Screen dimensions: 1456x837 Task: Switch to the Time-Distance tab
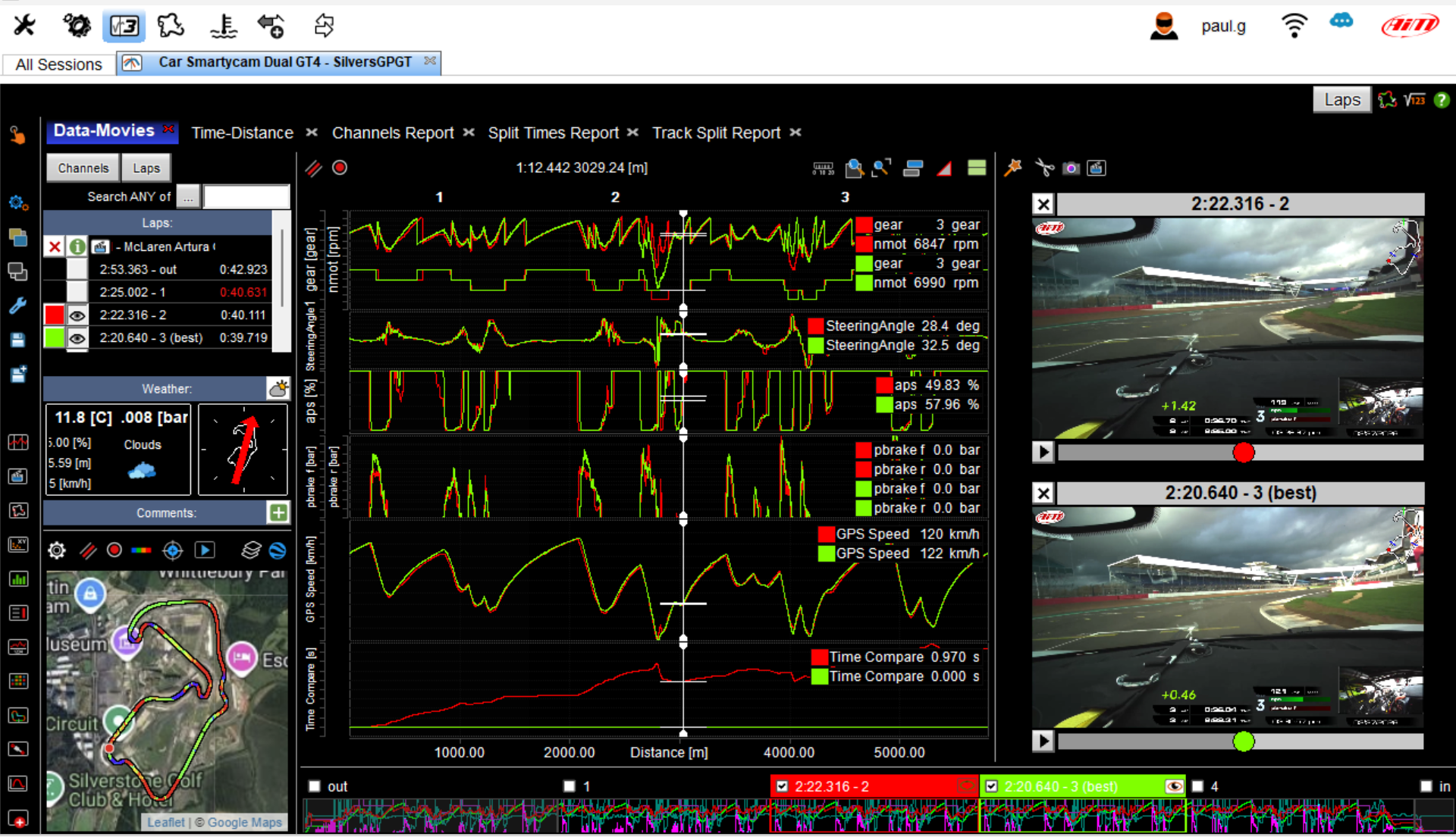(242, 133)
